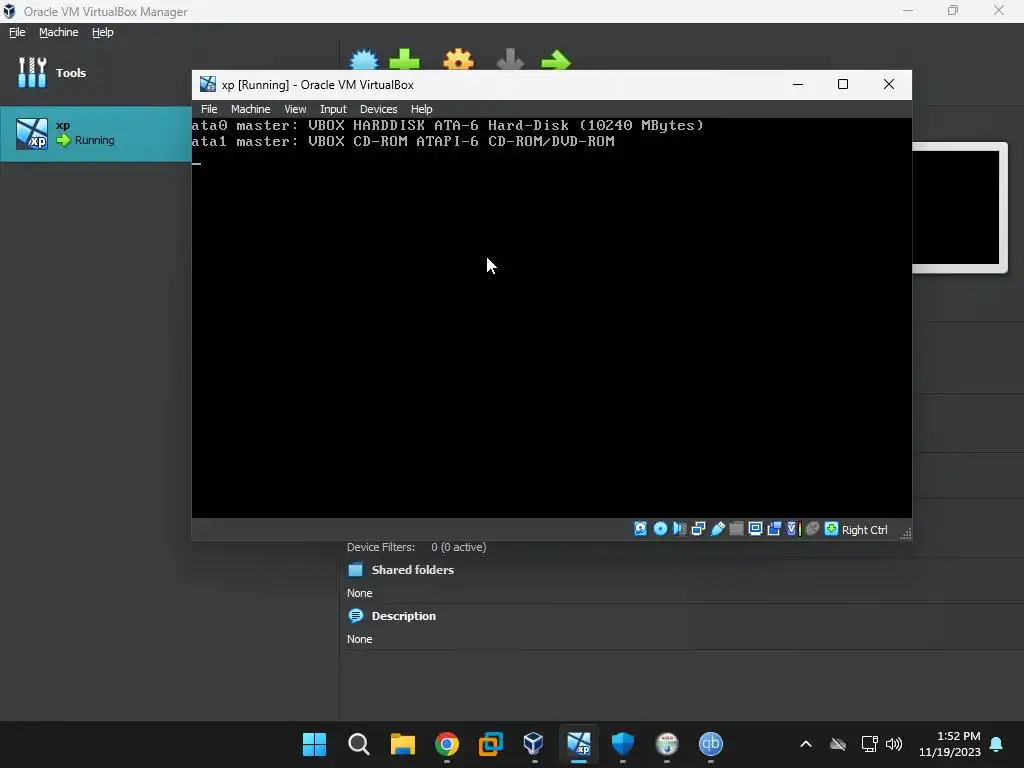The height and width of the screenshot is (768, 1024).
Task: Click the keyboard capture arrow icon
Action: pos(831,529)
